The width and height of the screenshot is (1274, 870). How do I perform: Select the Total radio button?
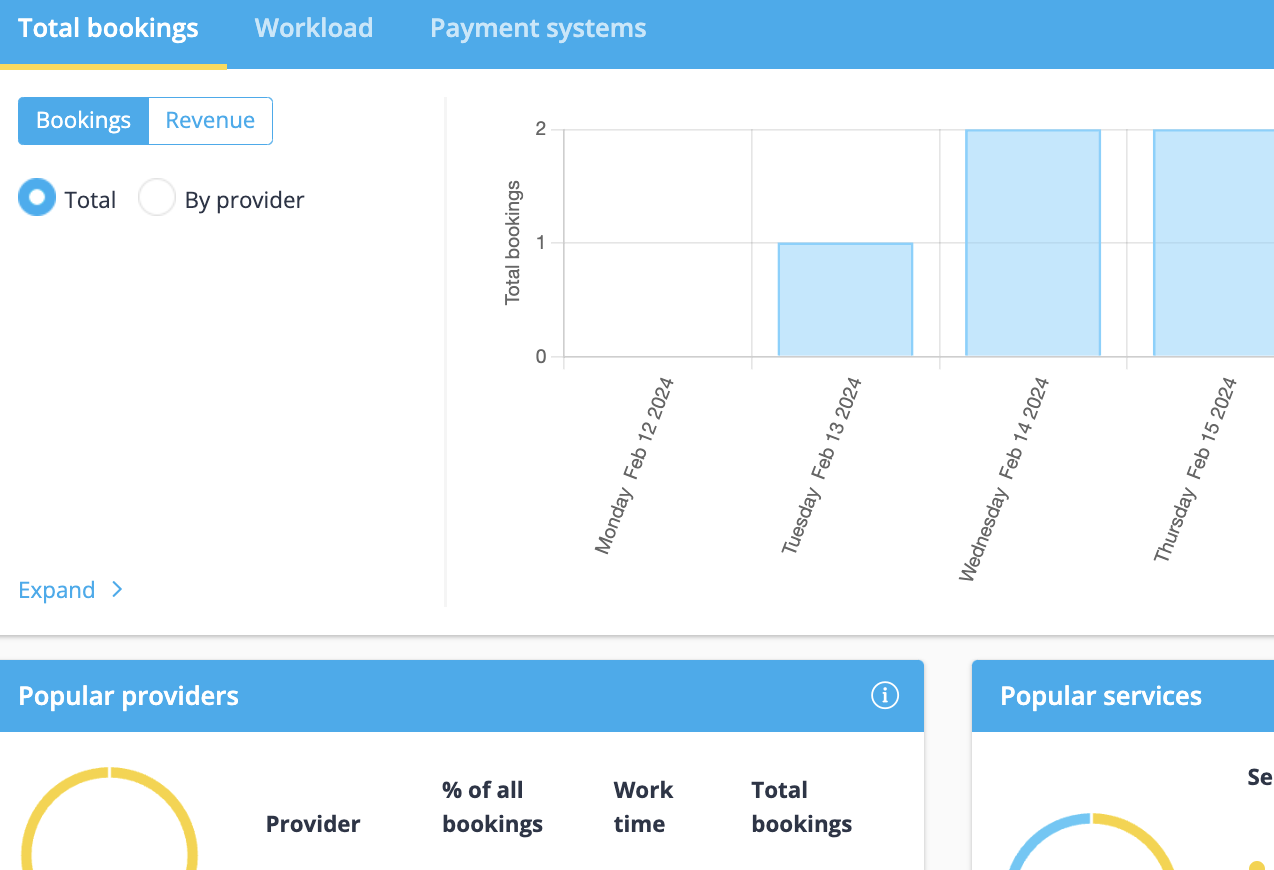[37, 199]
